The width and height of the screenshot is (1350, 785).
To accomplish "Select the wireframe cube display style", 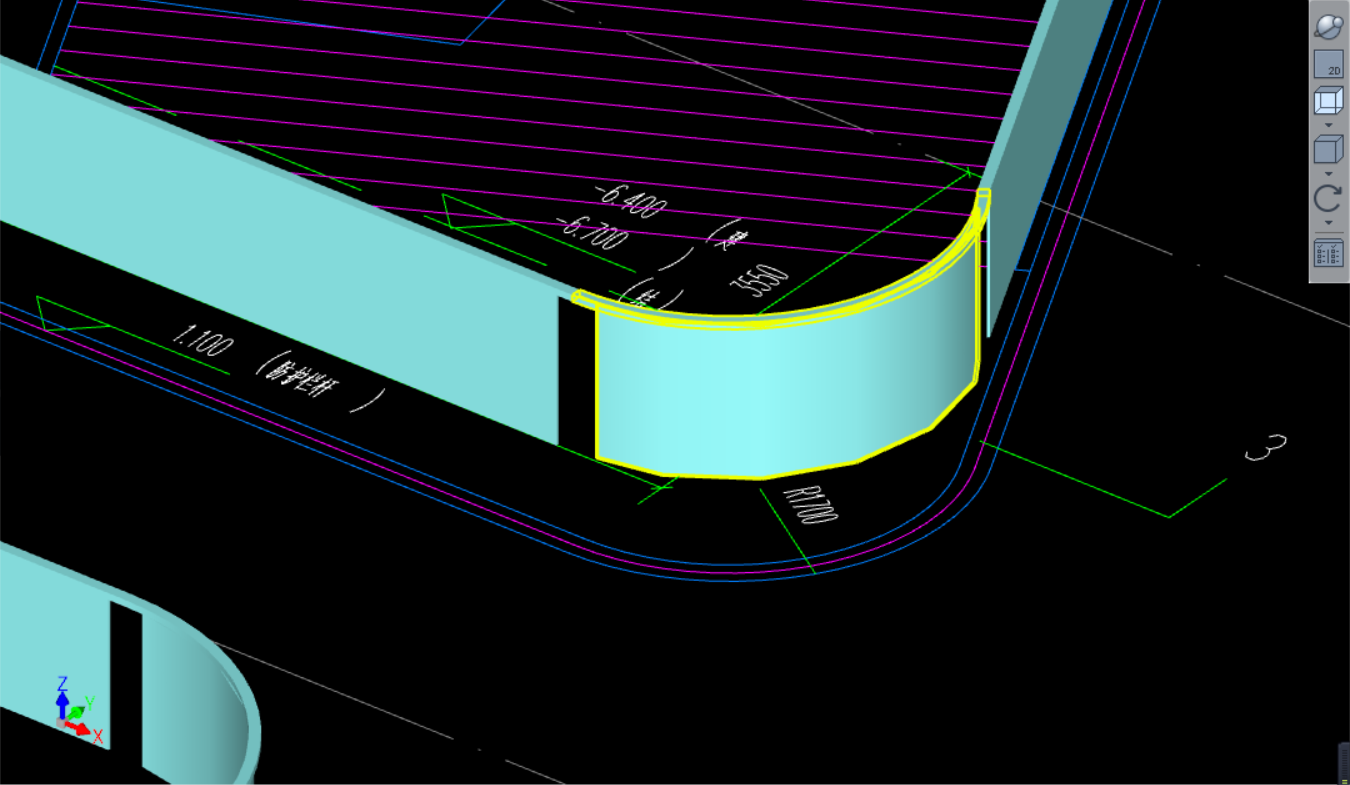I will pyautogui.click(x=1328, y=102).
